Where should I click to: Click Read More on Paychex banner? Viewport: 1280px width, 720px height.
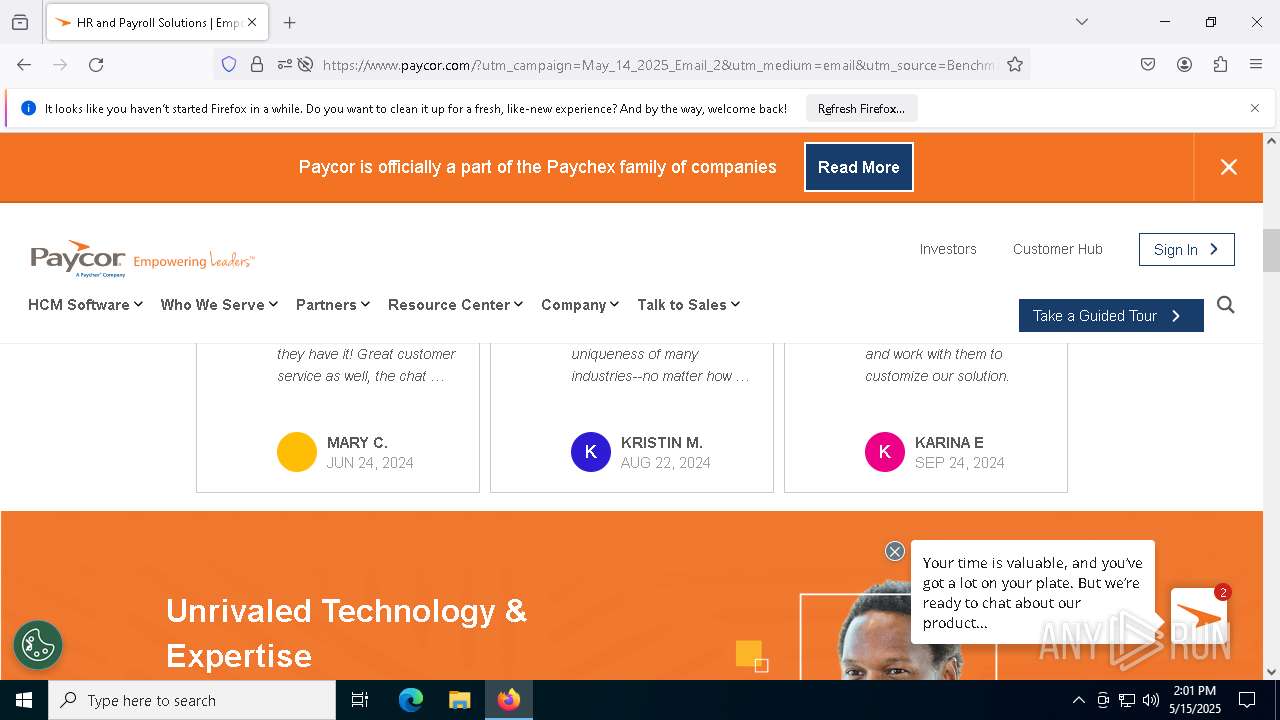pyautogui.click(x=859, y=167)
